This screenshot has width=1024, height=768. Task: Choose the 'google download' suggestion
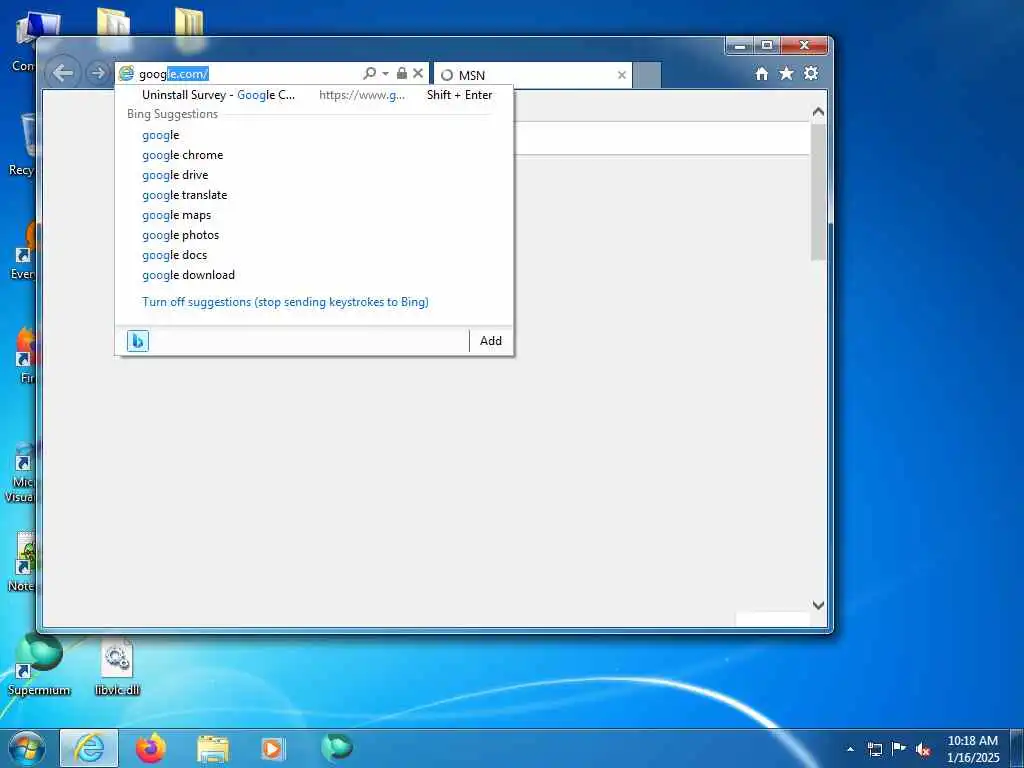point(189,275)
